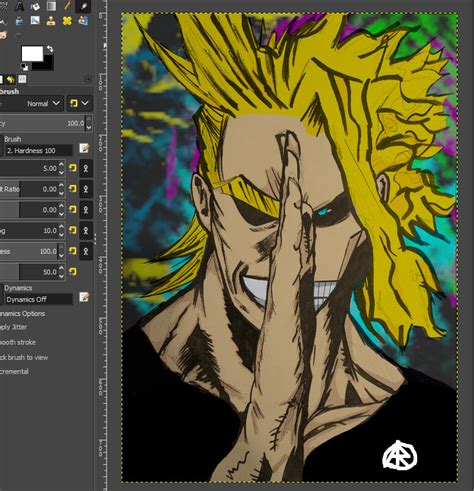Select the MyPaint Brush tool

(x=35, y=21)
